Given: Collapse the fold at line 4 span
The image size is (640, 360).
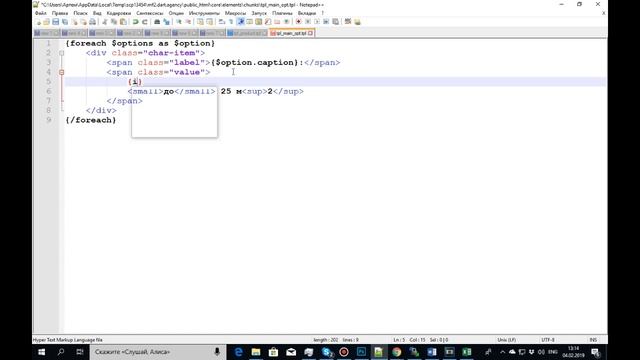Looking at the screenshot, I should click(62, 72).
